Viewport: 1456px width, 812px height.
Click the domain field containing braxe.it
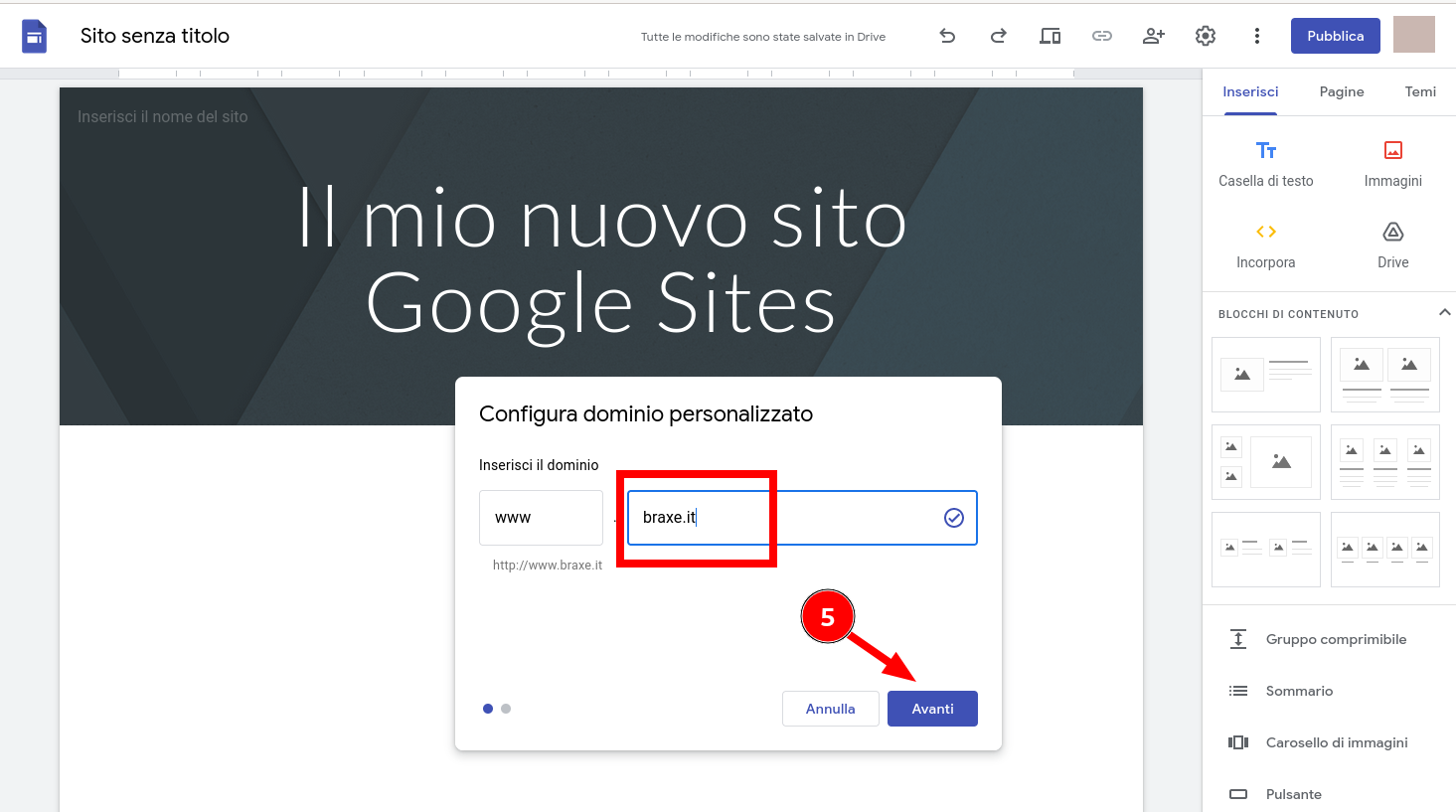click(x=802, y=518)
